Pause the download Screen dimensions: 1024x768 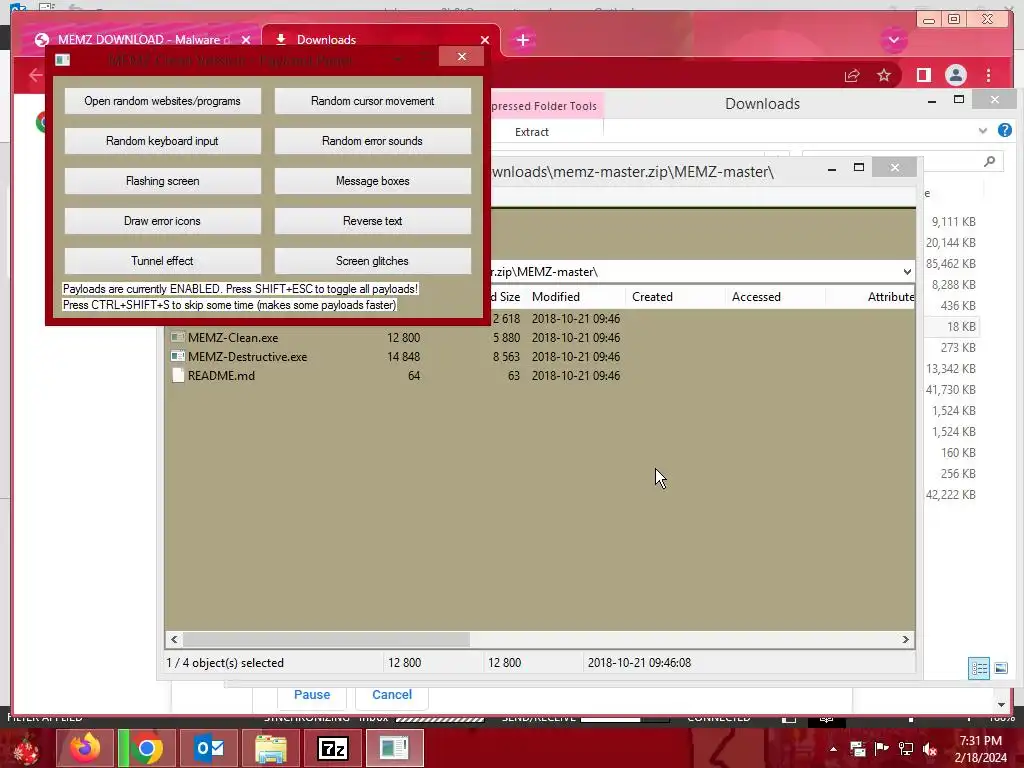(312, 695)
